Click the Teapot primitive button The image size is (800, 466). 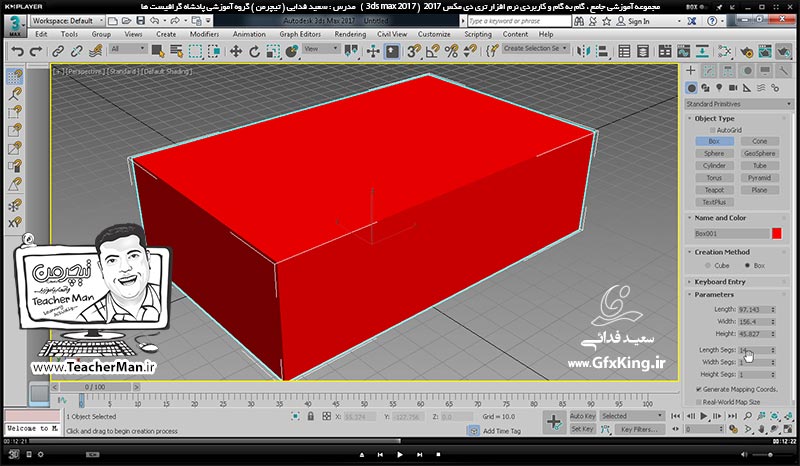coord(714,190)
